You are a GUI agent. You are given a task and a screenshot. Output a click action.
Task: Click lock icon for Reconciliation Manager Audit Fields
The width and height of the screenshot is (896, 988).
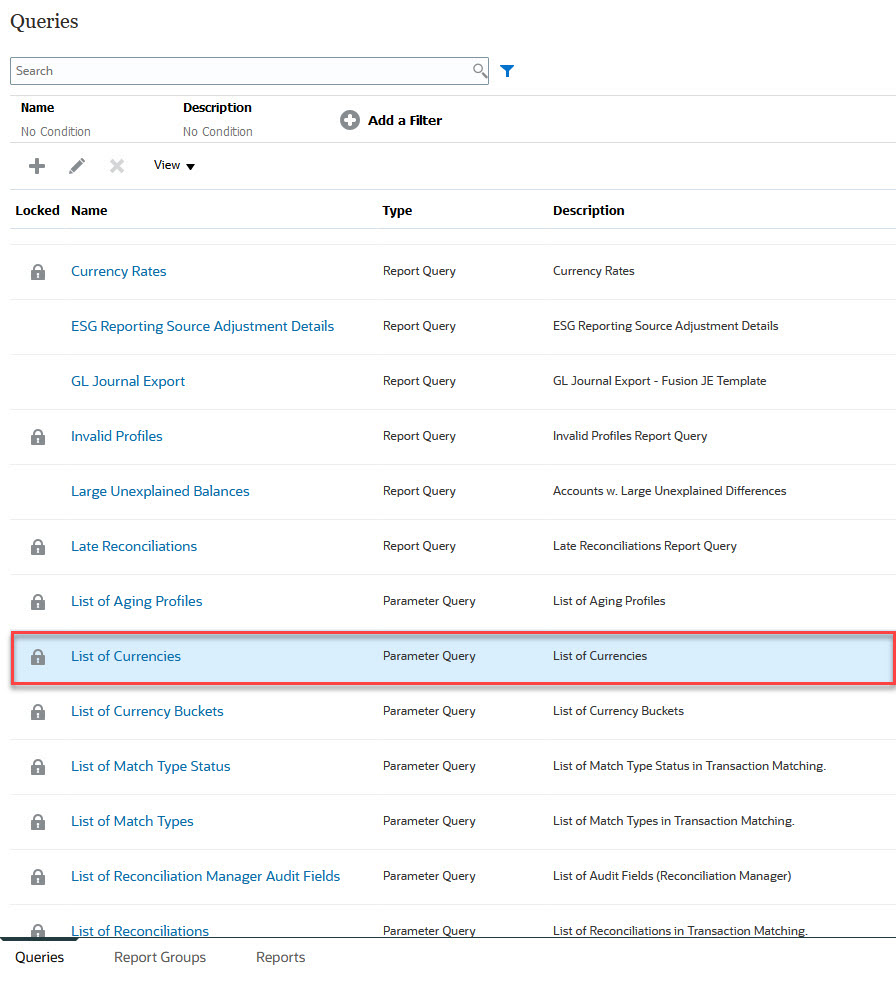38,876
